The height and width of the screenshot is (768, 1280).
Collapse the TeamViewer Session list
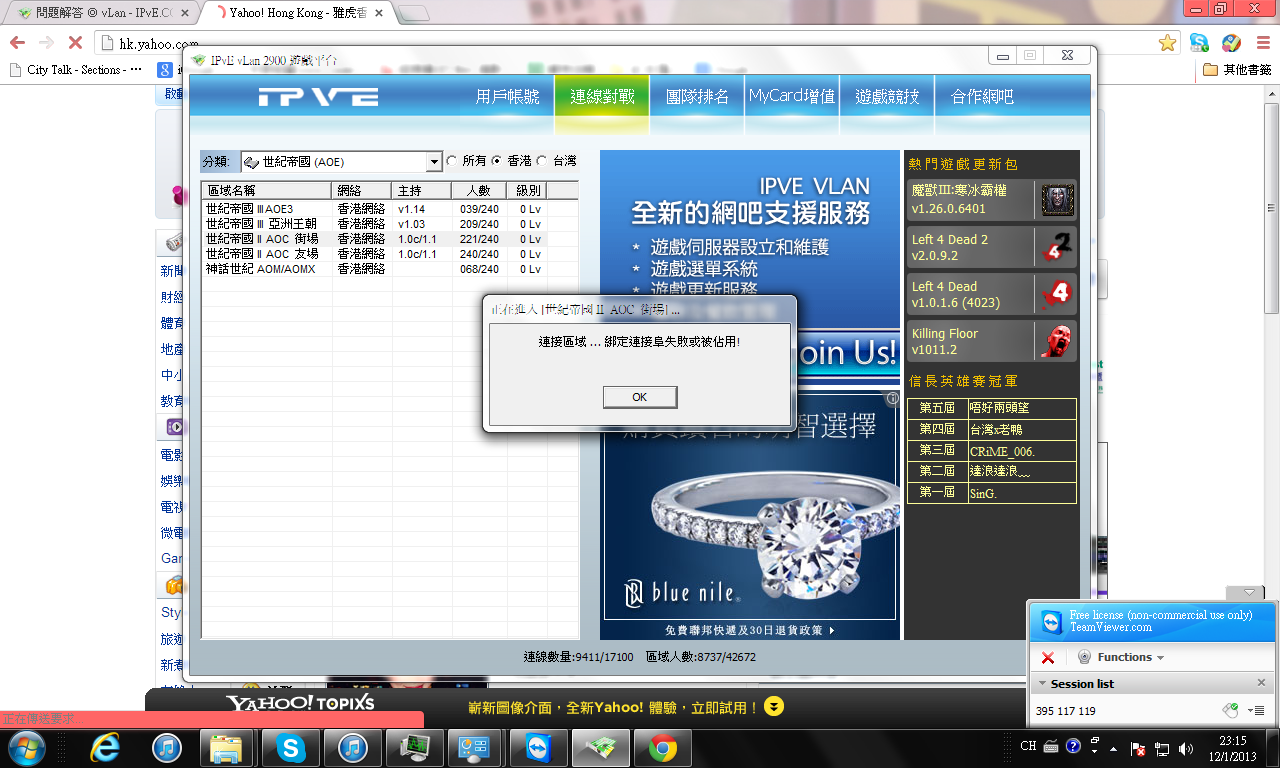(x=1043, y=684)
